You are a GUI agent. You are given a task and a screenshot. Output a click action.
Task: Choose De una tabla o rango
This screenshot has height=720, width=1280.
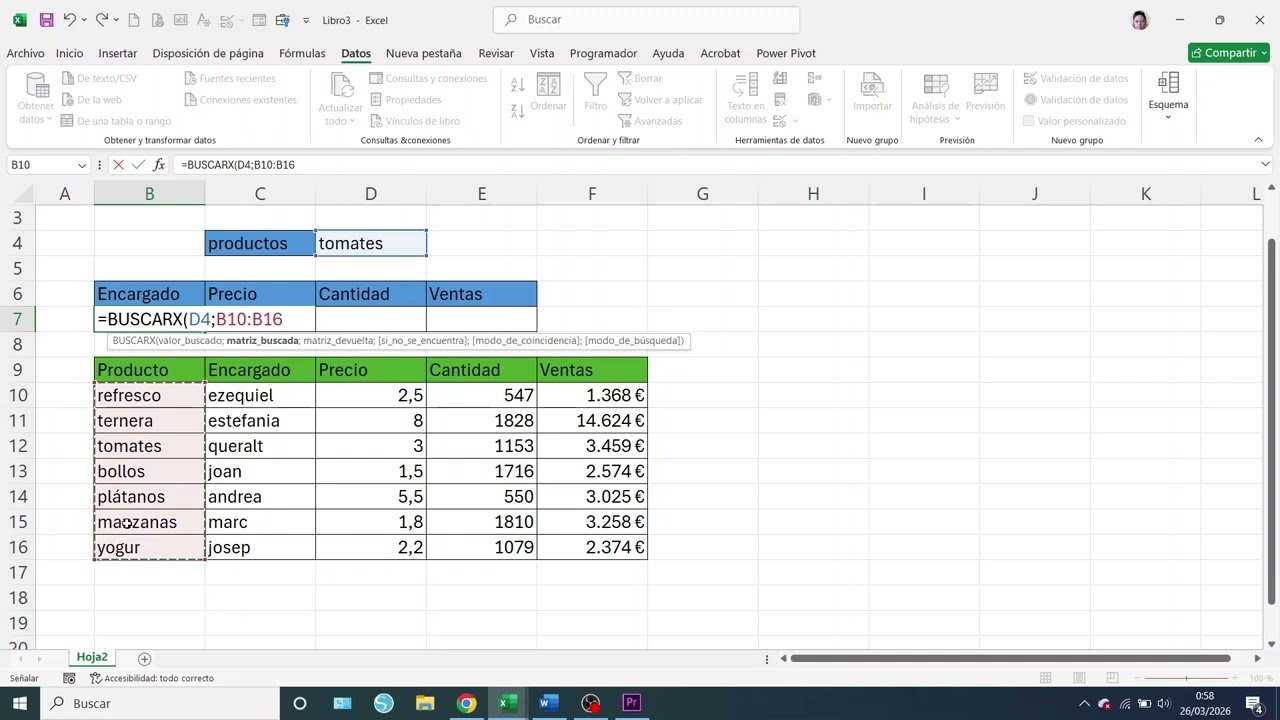click(116, 121)
